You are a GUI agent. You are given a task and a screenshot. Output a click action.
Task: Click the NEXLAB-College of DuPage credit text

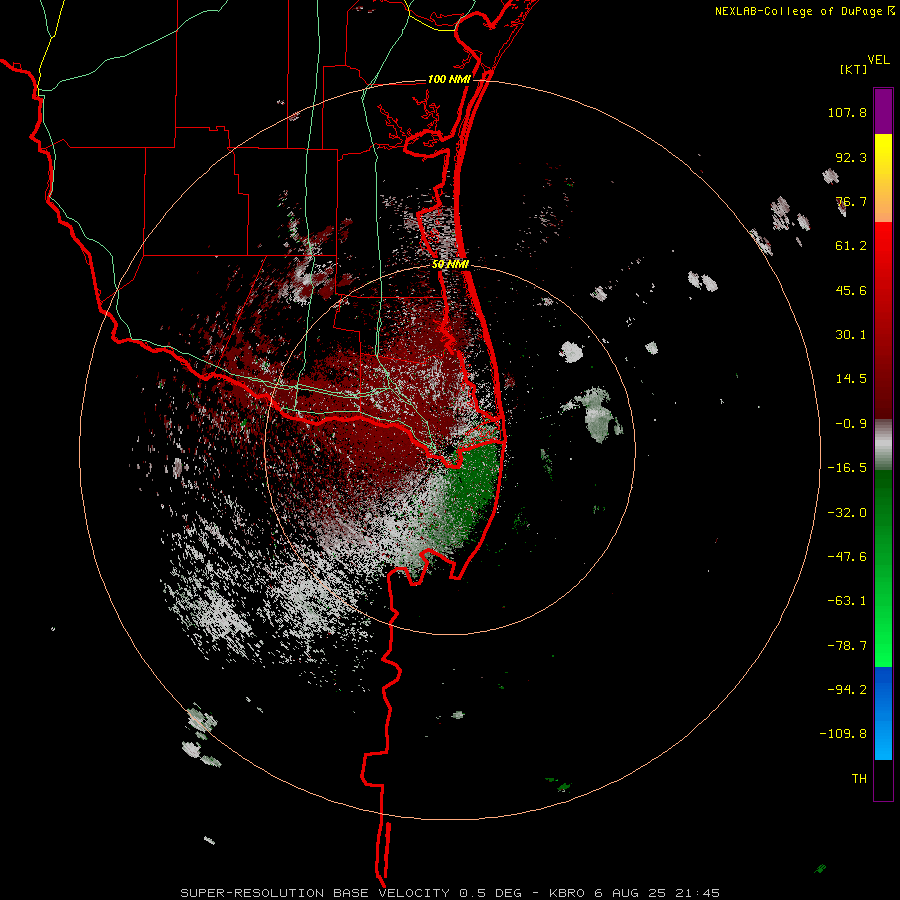[798, 11]
